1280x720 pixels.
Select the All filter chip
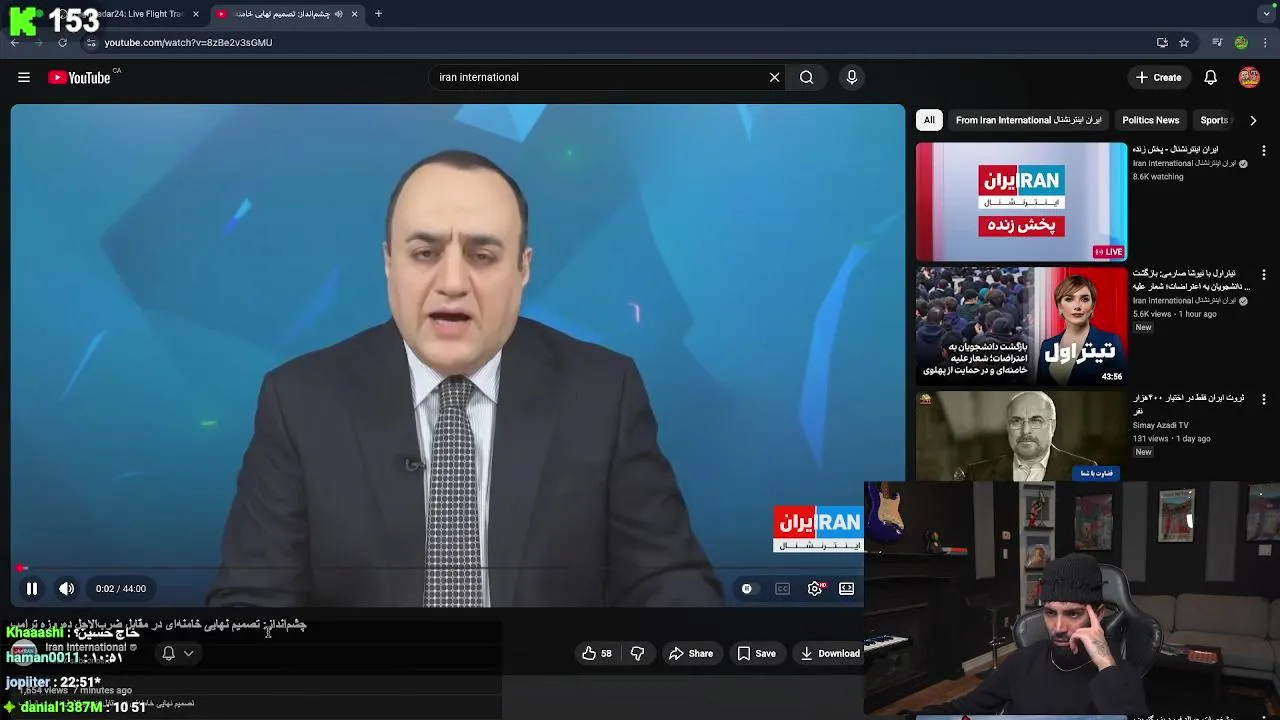tap(929, 120)
